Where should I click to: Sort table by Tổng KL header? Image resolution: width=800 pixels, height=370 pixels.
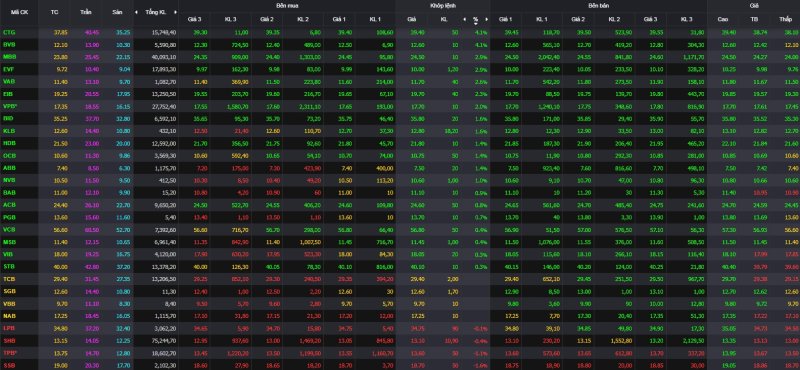155,11
